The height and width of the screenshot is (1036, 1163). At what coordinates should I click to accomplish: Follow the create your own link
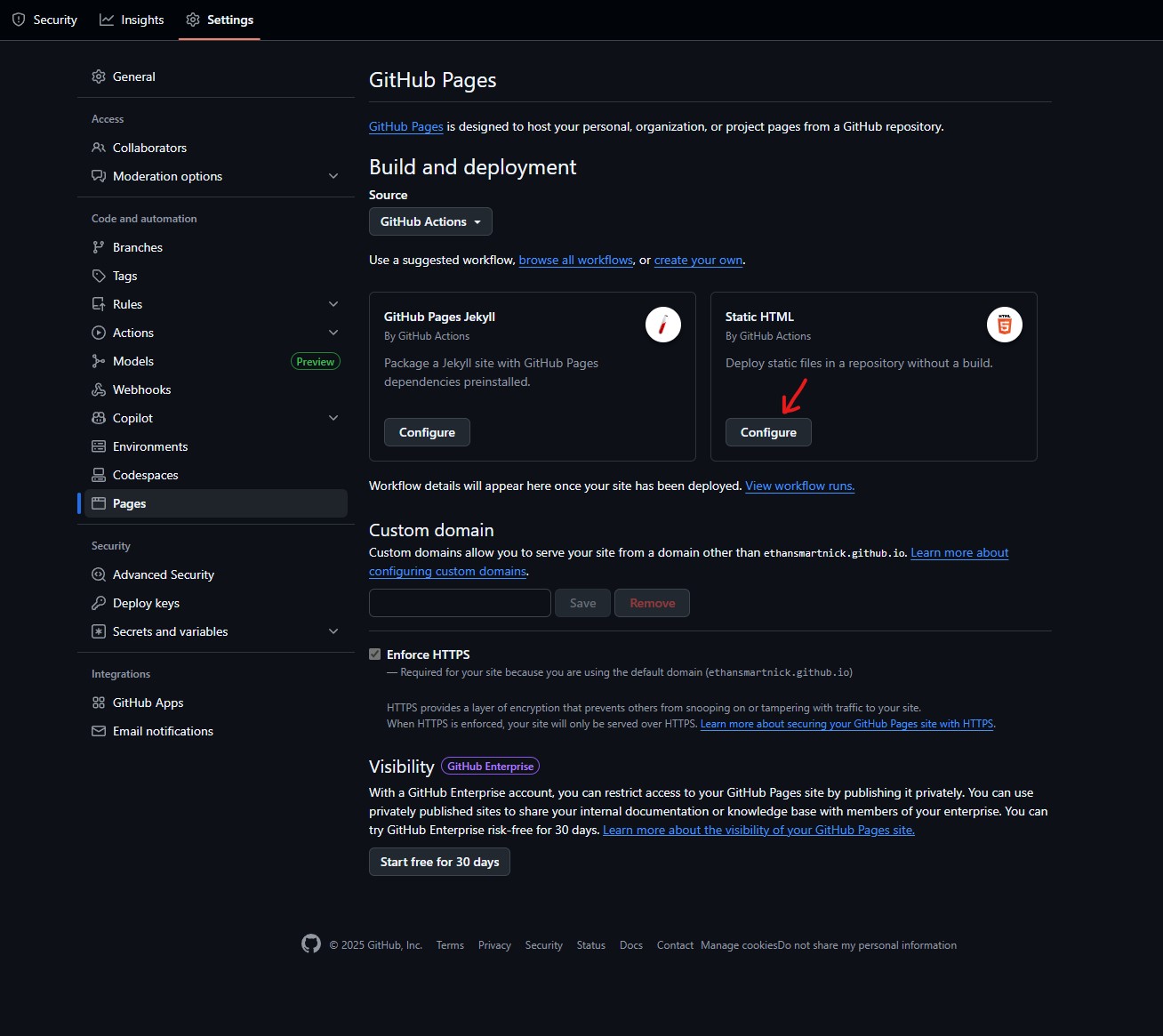point(698,261)
